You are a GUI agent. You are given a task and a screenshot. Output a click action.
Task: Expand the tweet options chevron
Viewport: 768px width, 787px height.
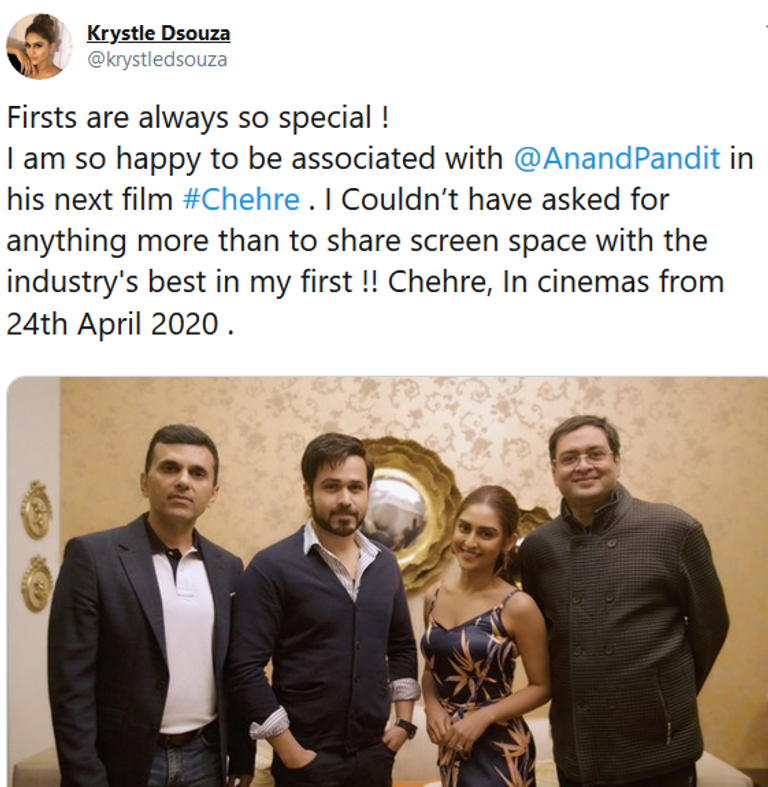coord(765,28)
